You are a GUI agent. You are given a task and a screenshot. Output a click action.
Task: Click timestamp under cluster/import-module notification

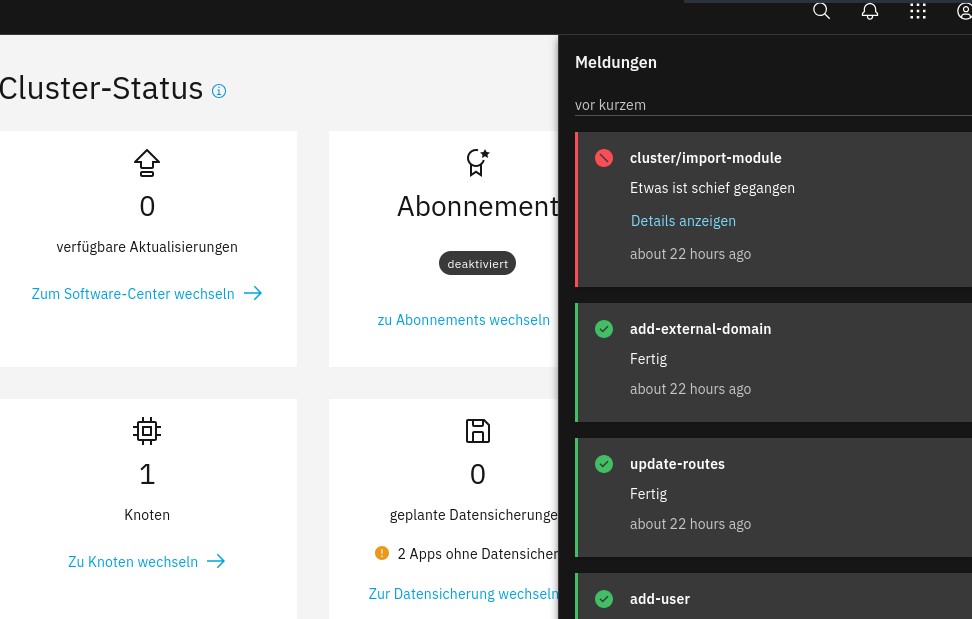(x=691, y=254)
